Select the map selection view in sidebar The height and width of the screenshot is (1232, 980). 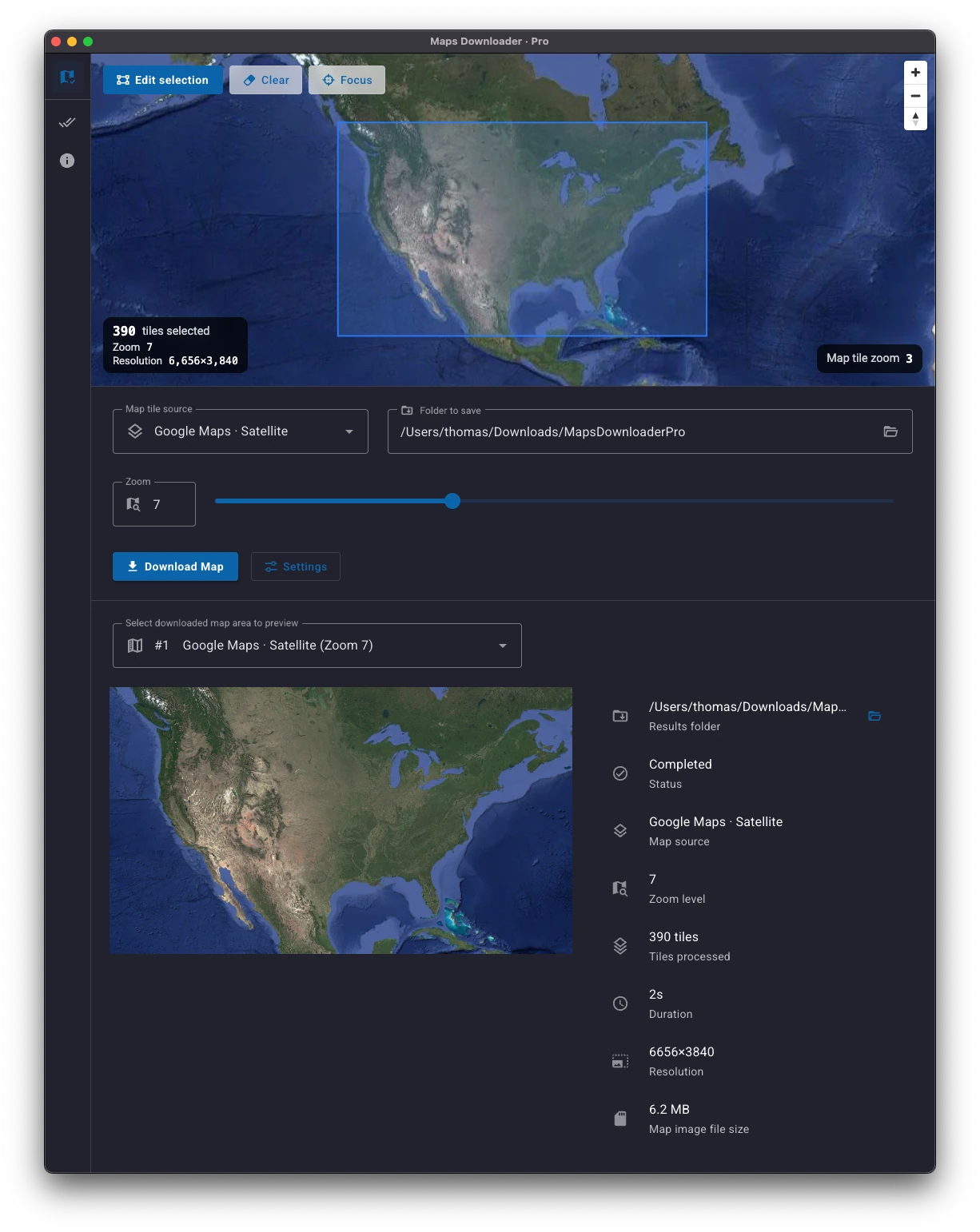coord(67,77)
